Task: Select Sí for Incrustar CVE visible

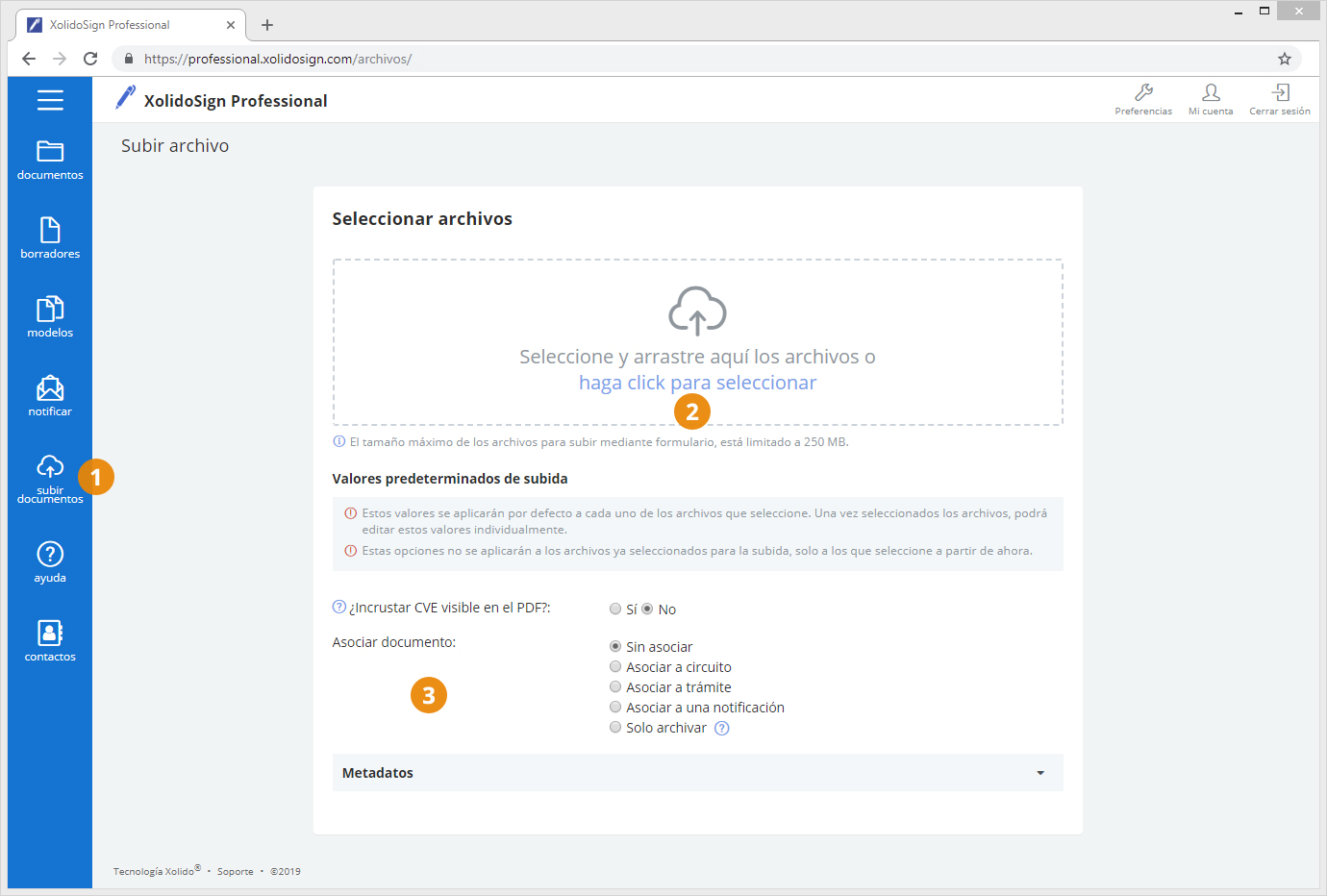Action: pos(615,609)
